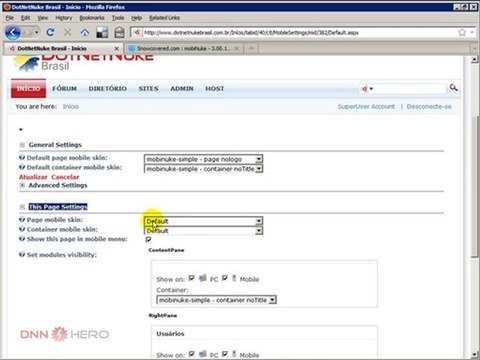Open help icon for Page mobile skin
The height and width of the screenshot is (360, 480).
pyautogui.click(x=22, y=219)
